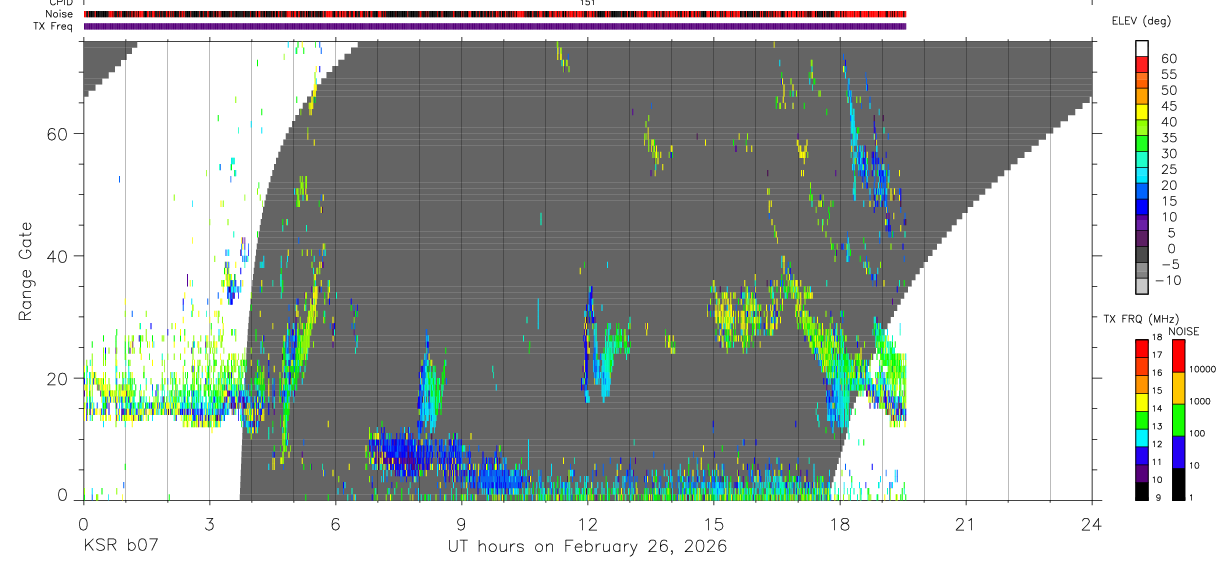Select the yellow 45 degree elevation swatch

(x=1142, y=113)
